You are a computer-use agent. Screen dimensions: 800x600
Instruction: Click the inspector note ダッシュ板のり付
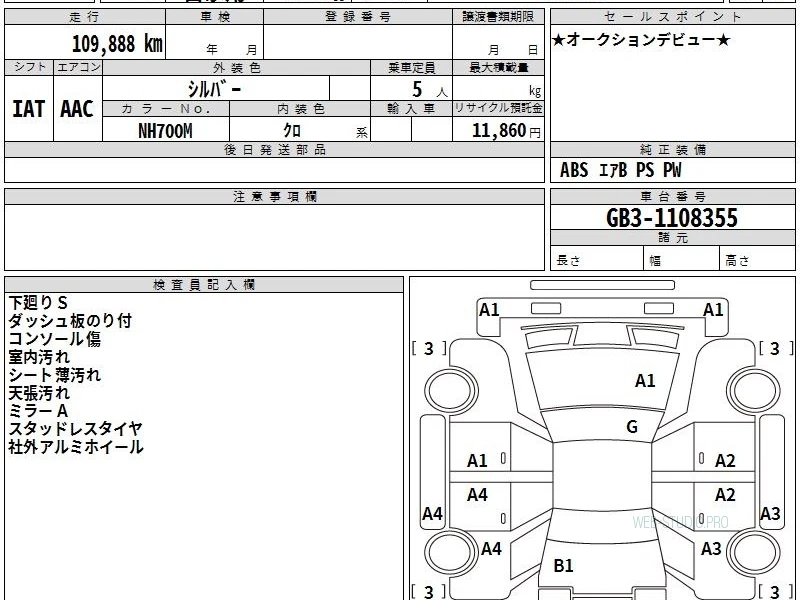coord(70,321)
